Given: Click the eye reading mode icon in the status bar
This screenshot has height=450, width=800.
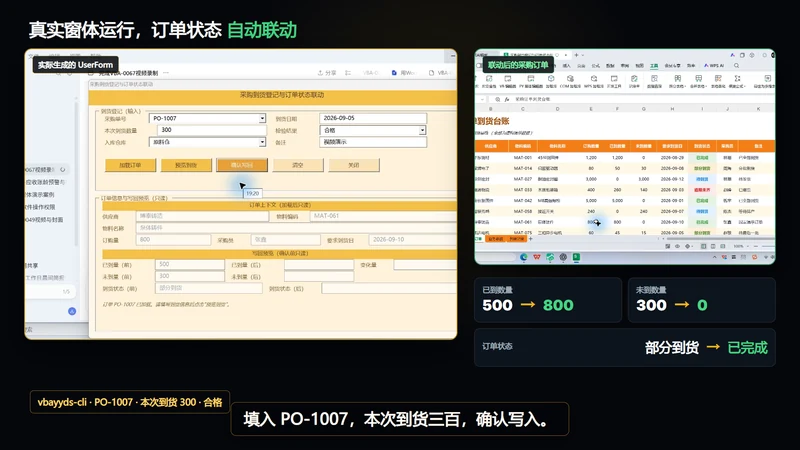Looking at the screenshot, I should [678, 246].
